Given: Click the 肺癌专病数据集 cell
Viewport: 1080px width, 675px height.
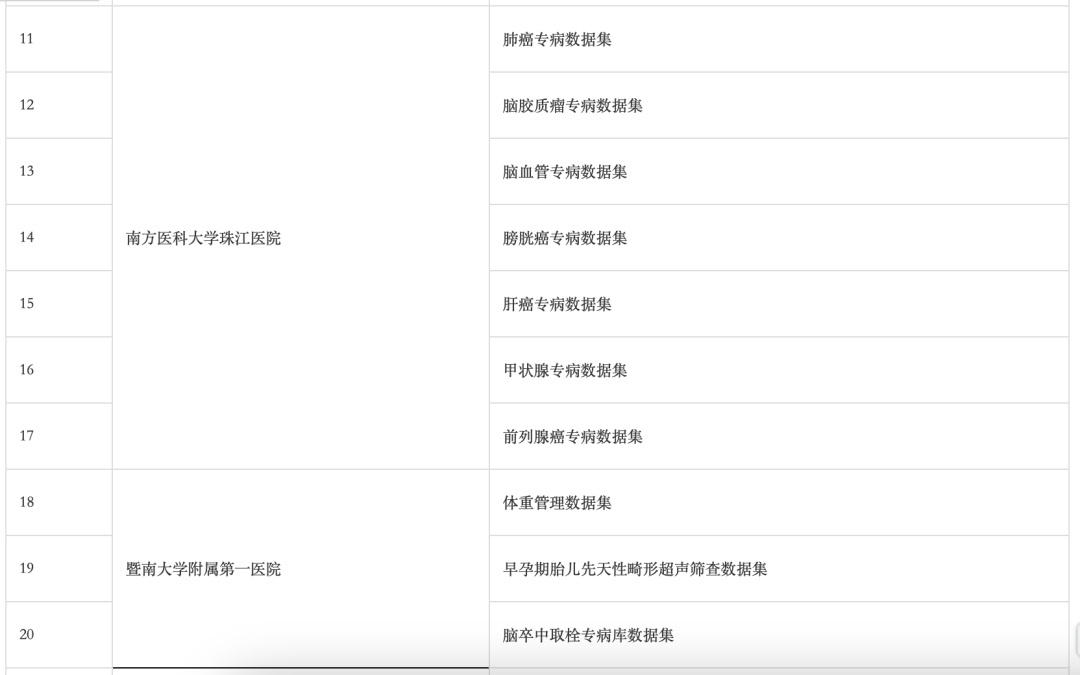Looking at the screenshot, I should click(557, 40).
